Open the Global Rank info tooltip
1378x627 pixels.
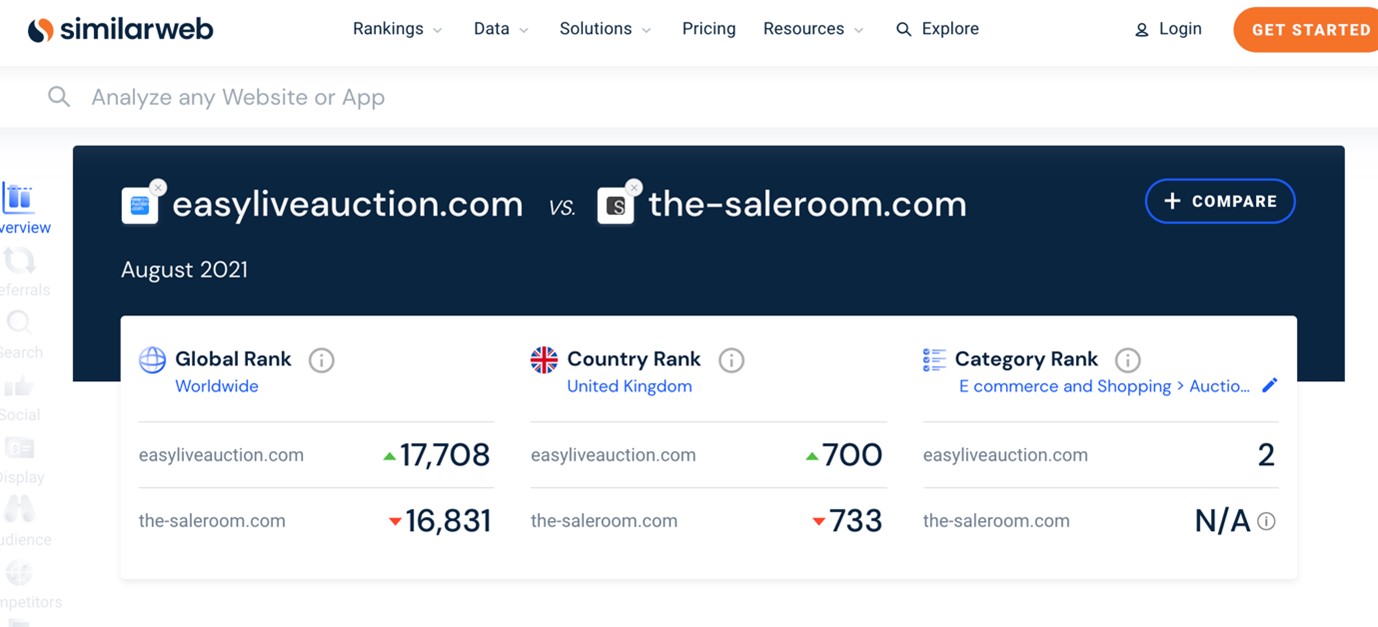(x=321, y=360)
